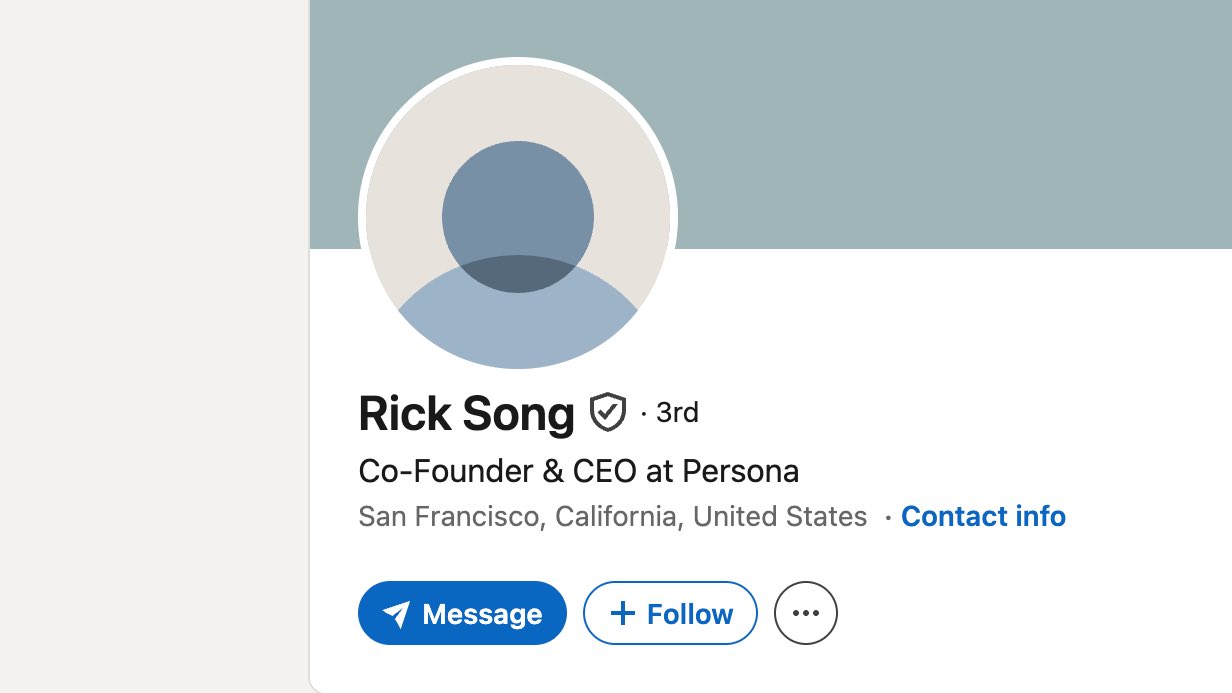Click the San Francisco location text
This screenshot has height=693, width=1232.
point(450,516)
